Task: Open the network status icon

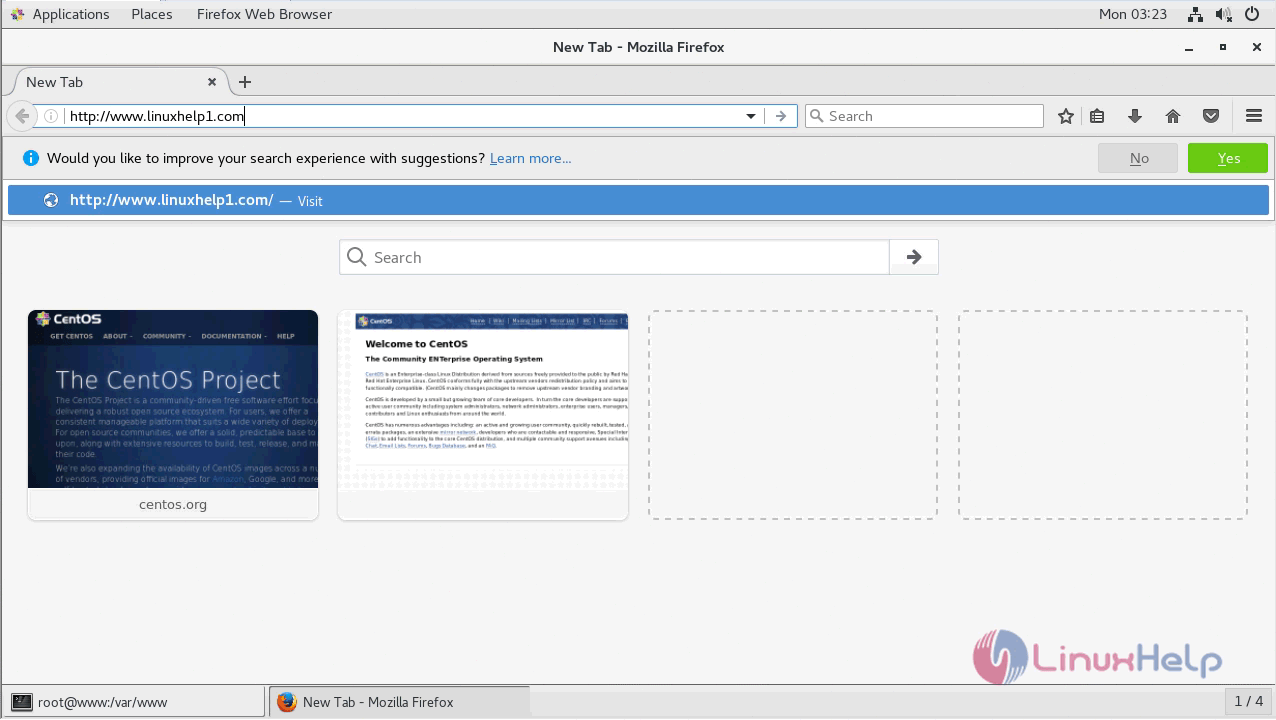Action: point(1195,14)
